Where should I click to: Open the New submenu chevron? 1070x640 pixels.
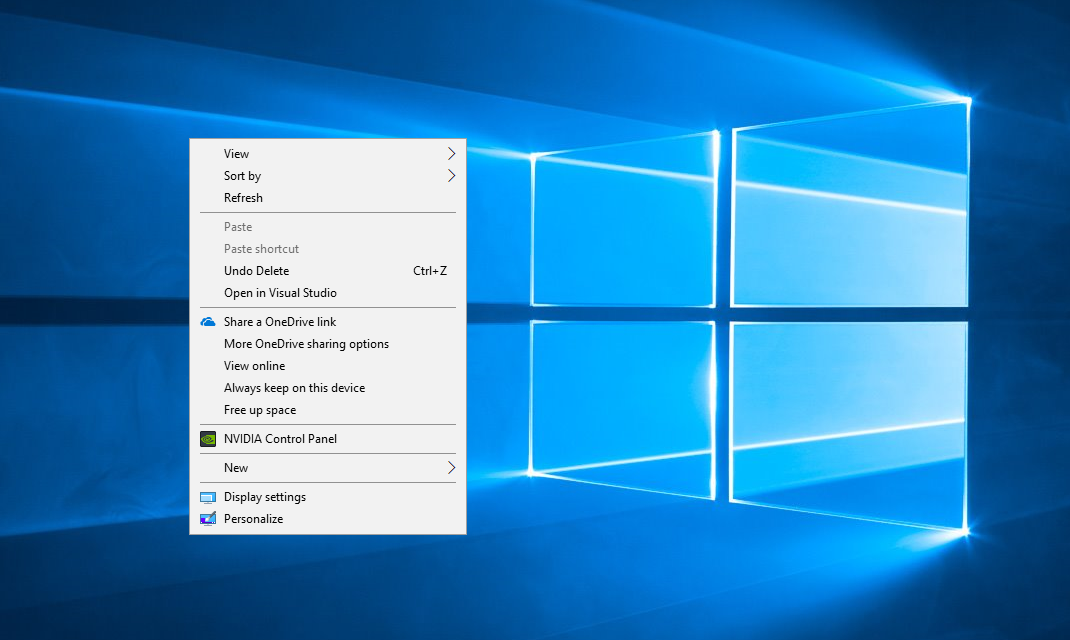click(450, 467)
